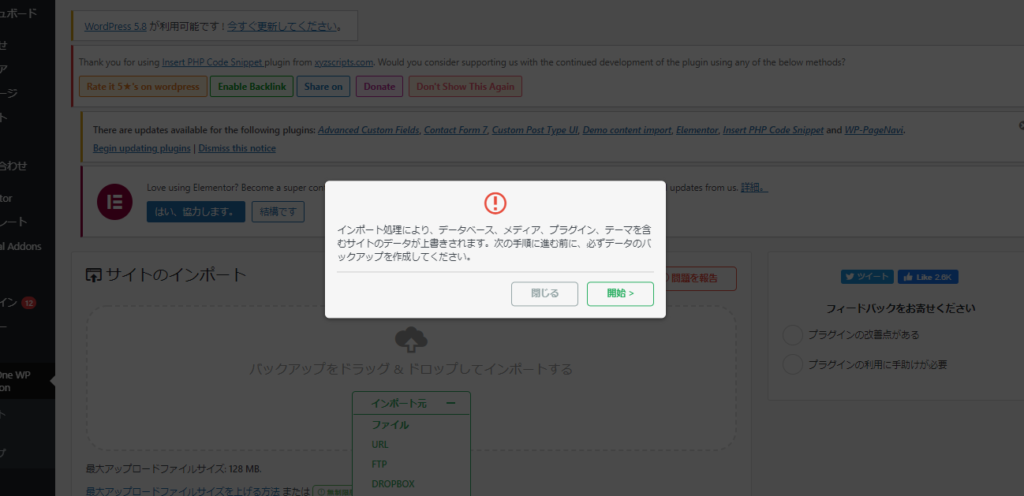Image resolution: width=1024 pixels, height=496 pixels.
Task: Click the red exclamation warning icon
Action: pos(495,203)
